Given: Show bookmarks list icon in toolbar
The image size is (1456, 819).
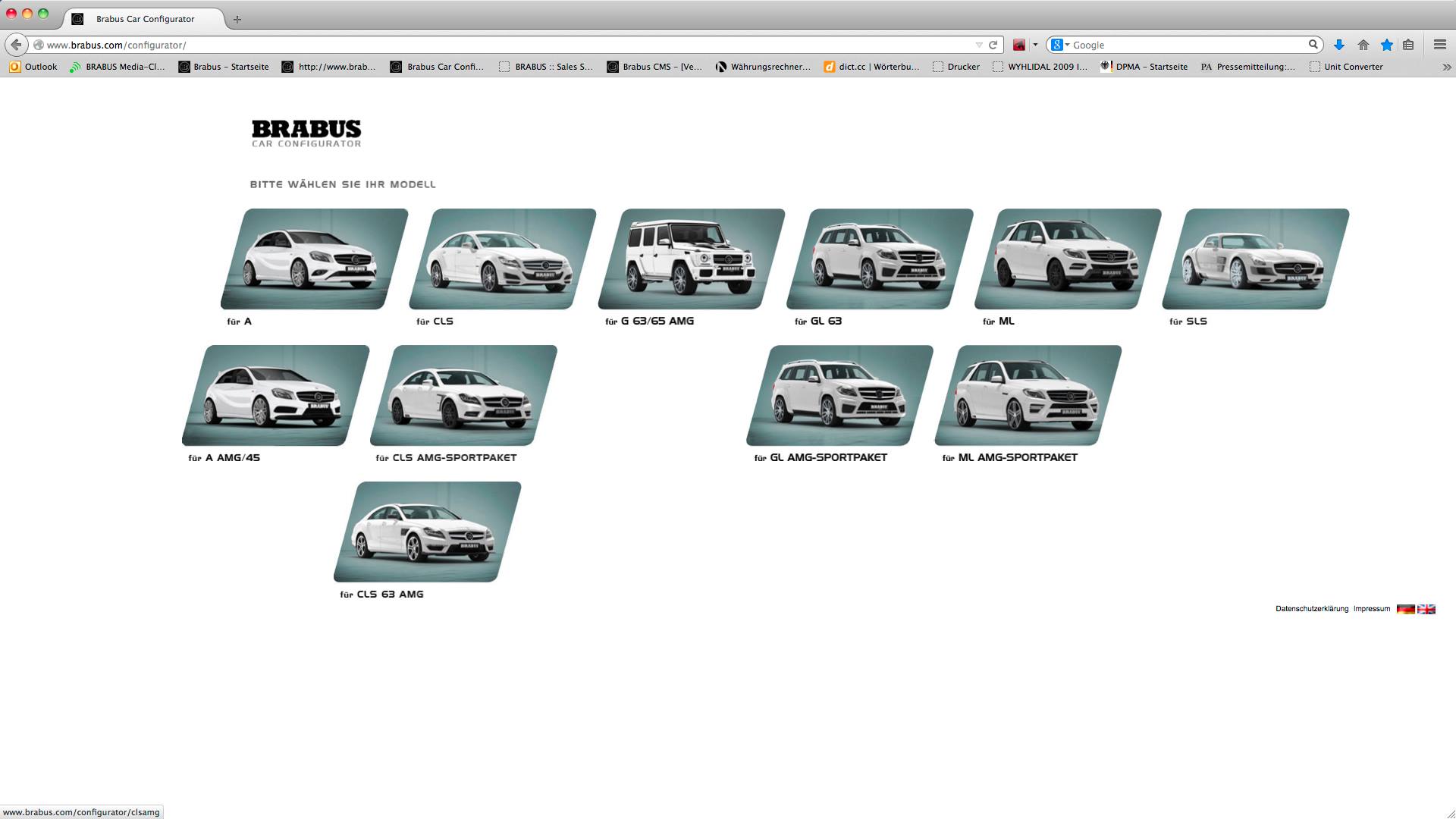Looking at the screenshot, I should [x=1408, y=45].
